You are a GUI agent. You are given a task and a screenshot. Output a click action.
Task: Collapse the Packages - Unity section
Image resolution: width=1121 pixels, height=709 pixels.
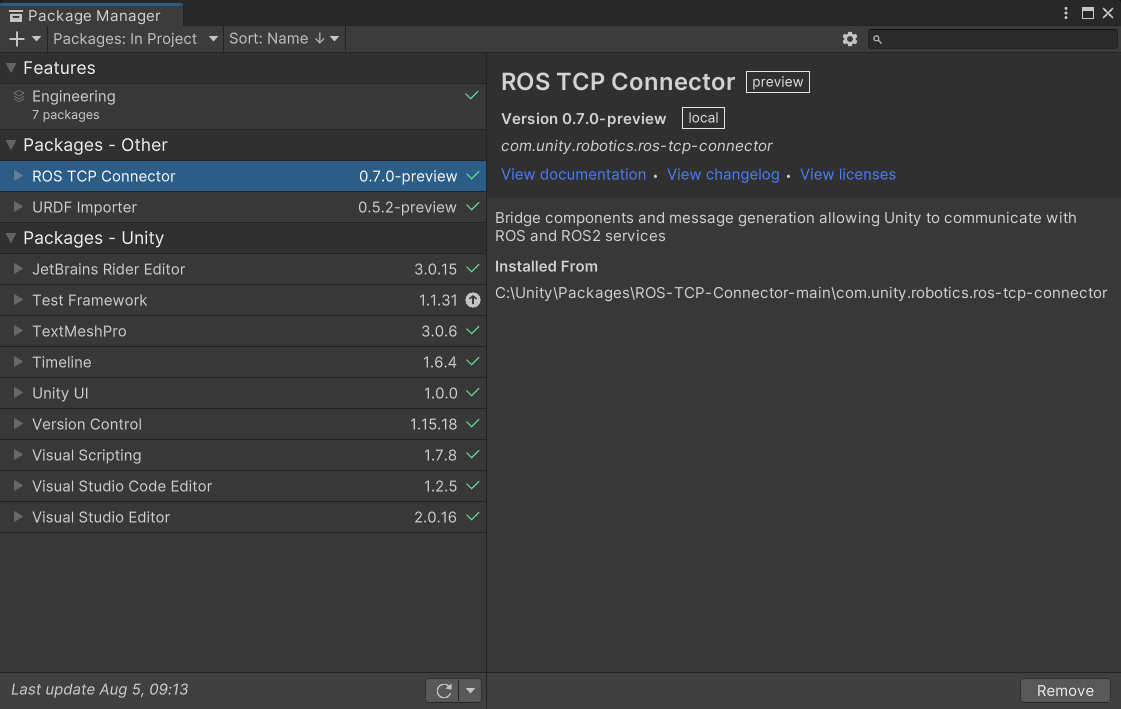coord(12,238)
